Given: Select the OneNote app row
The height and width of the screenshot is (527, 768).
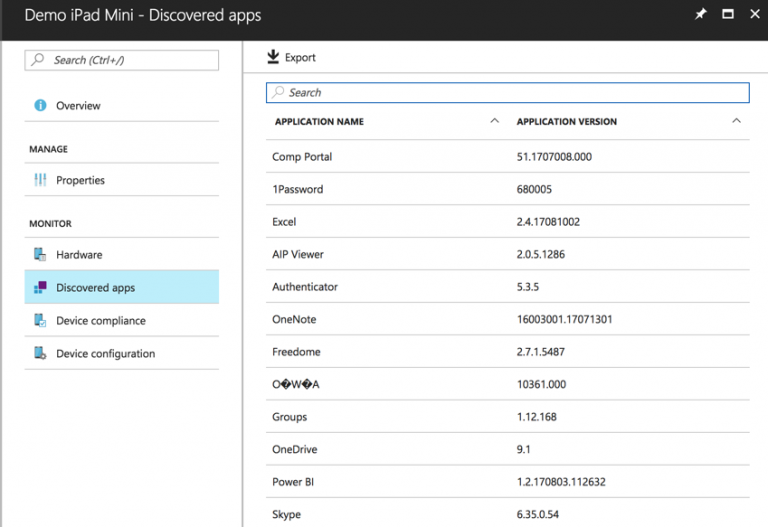Looking at the screenshot, I should (507, 319).
